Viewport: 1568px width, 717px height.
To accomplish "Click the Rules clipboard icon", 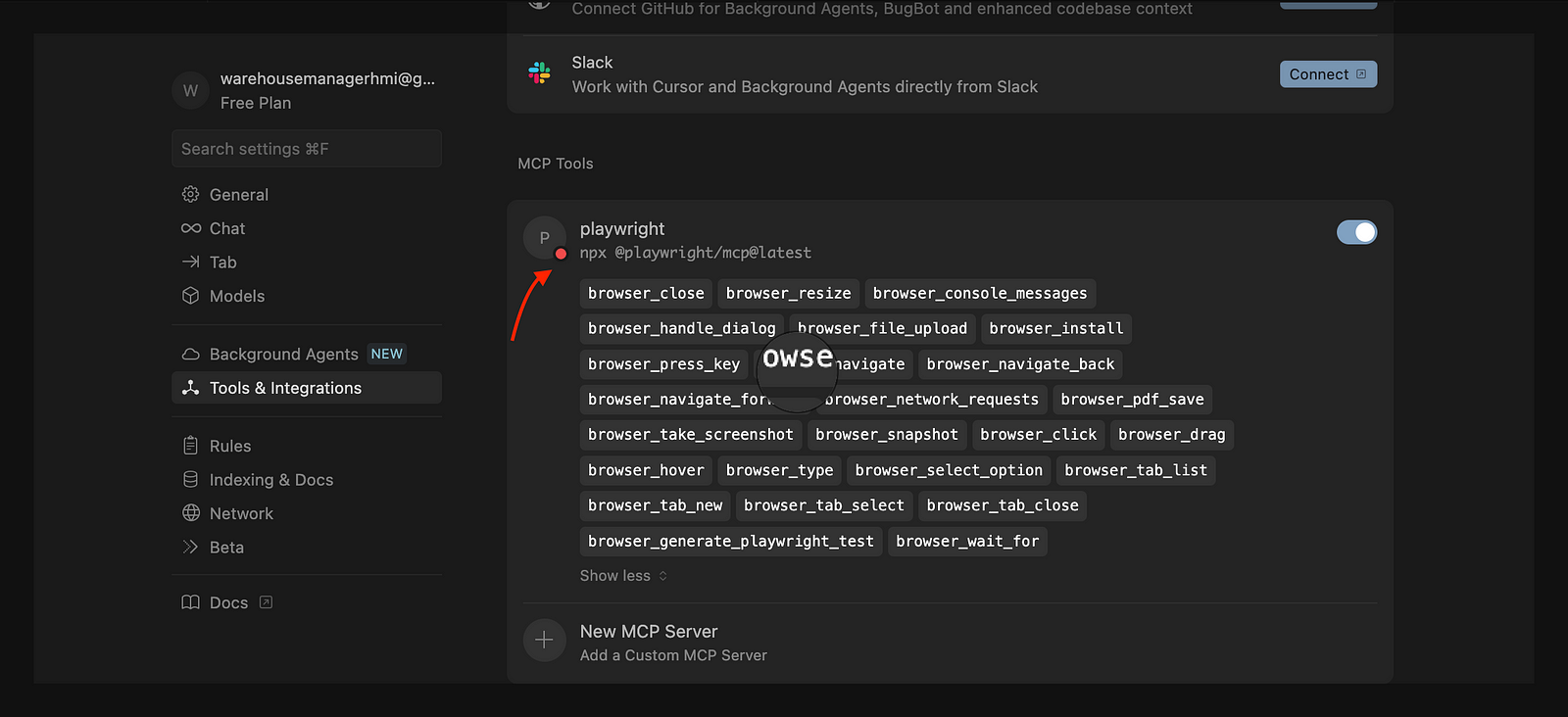I will tap(190, 446).
